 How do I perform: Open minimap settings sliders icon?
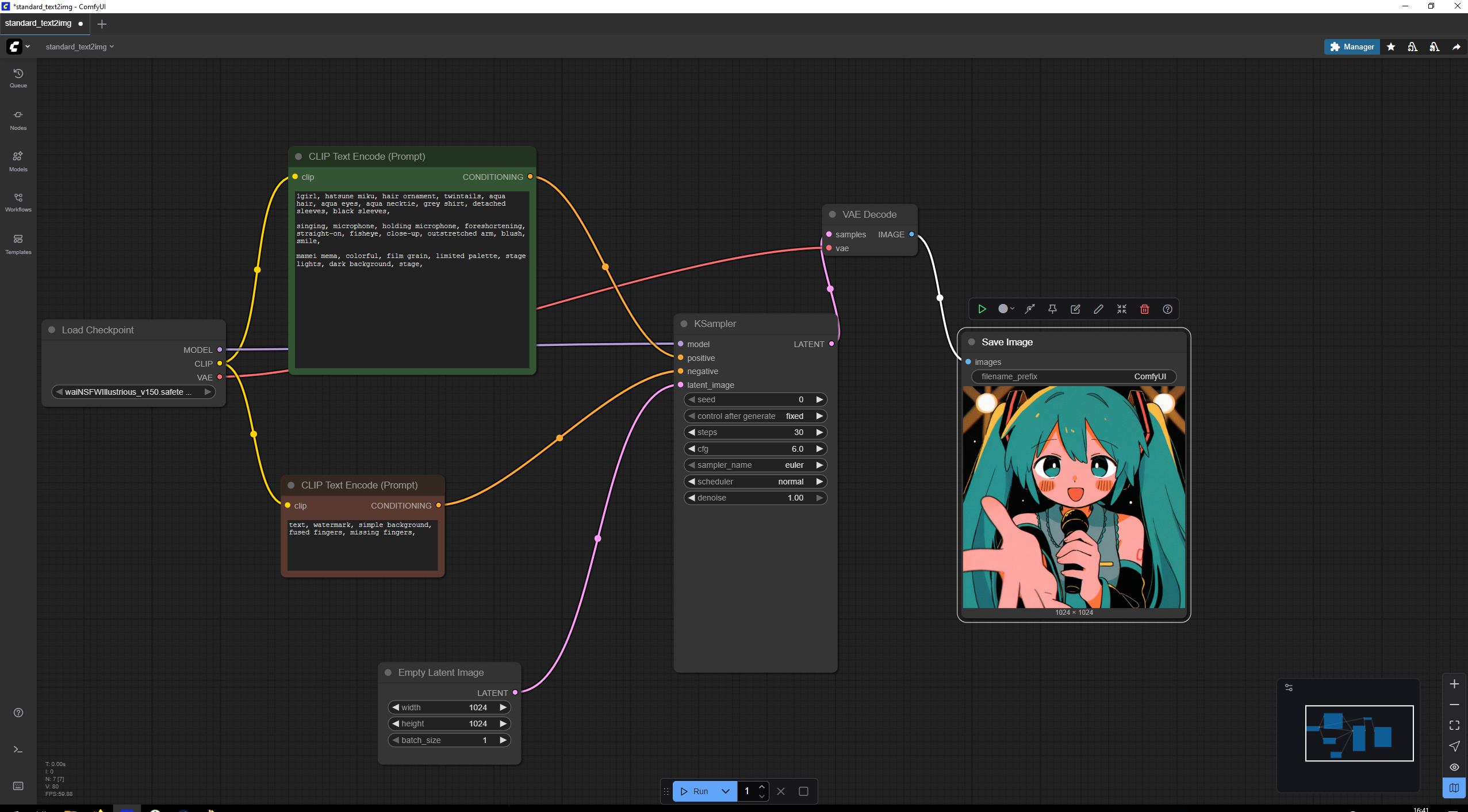[1289, 687]
